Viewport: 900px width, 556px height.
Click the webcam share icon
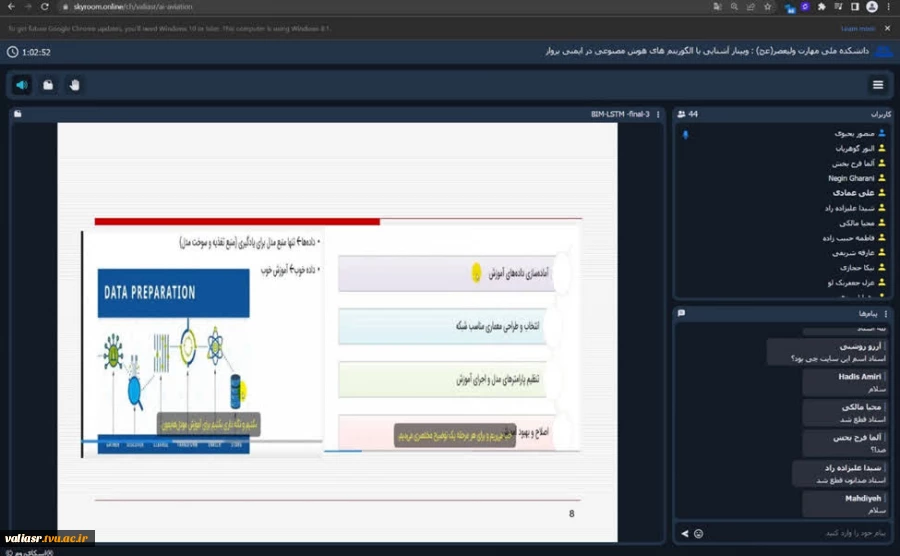48,85
